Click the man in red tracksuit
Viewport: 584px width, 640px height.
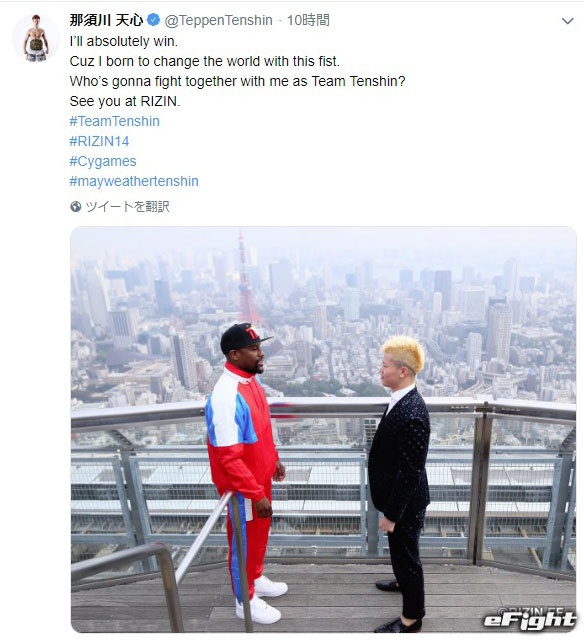pyautogui.click(x=246, y=469)
